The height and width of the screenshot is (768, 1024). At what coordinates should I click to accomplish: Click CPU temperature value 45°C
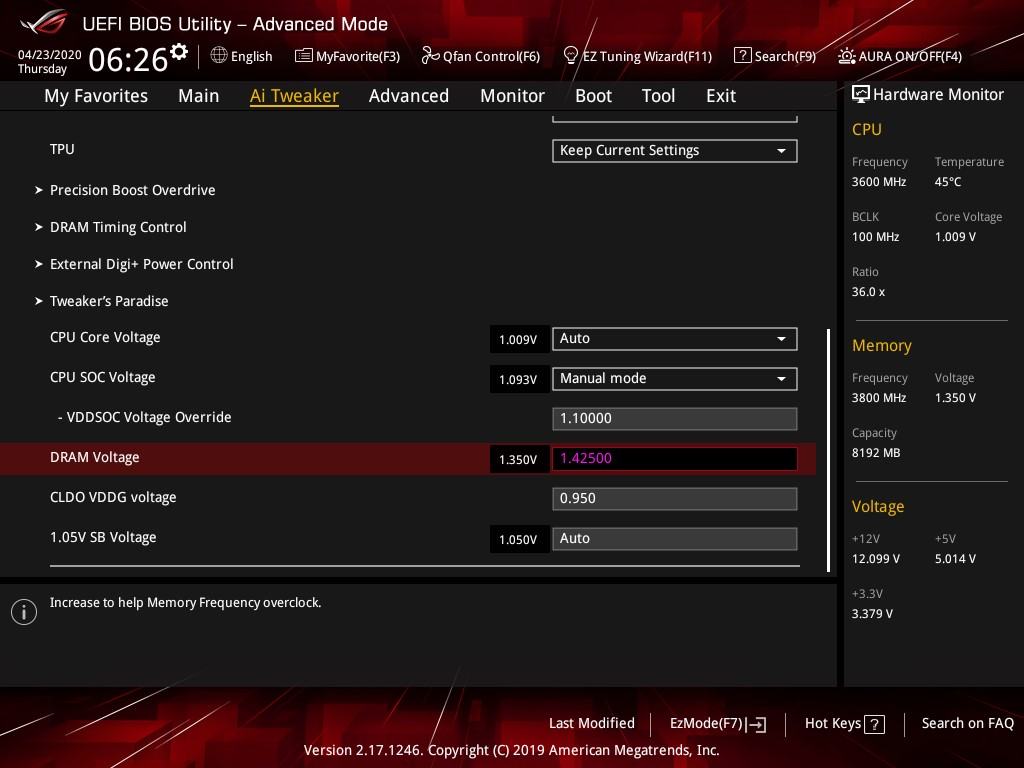click(948, 182)
